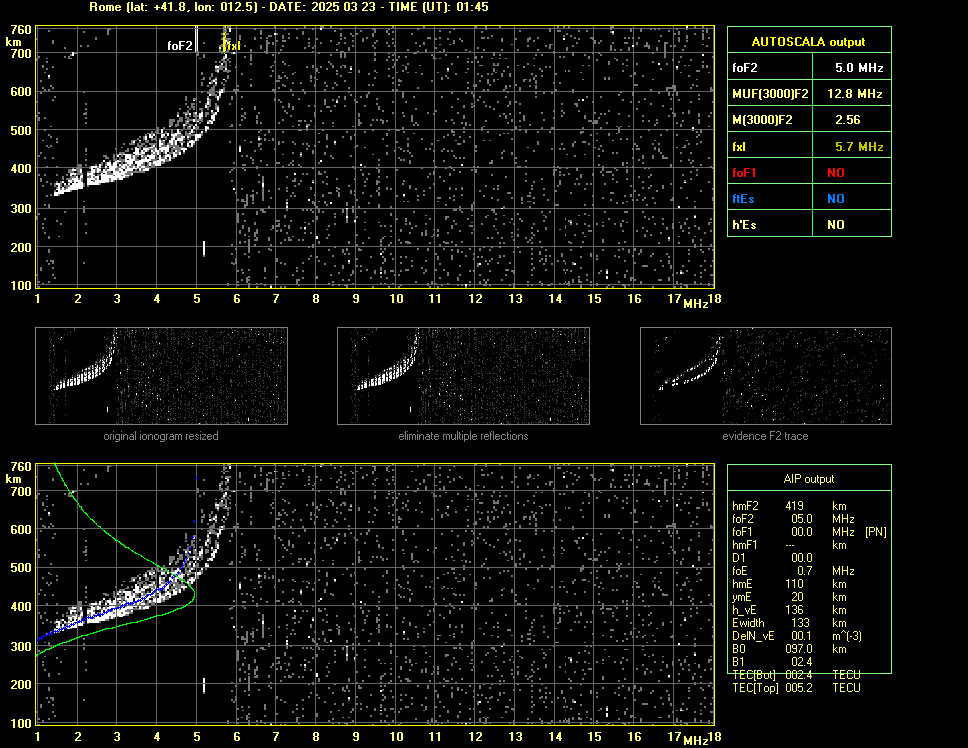968x748 pixels.
Task: Click the white foF2 marker label on top plot
Action: tap(180, 46)
